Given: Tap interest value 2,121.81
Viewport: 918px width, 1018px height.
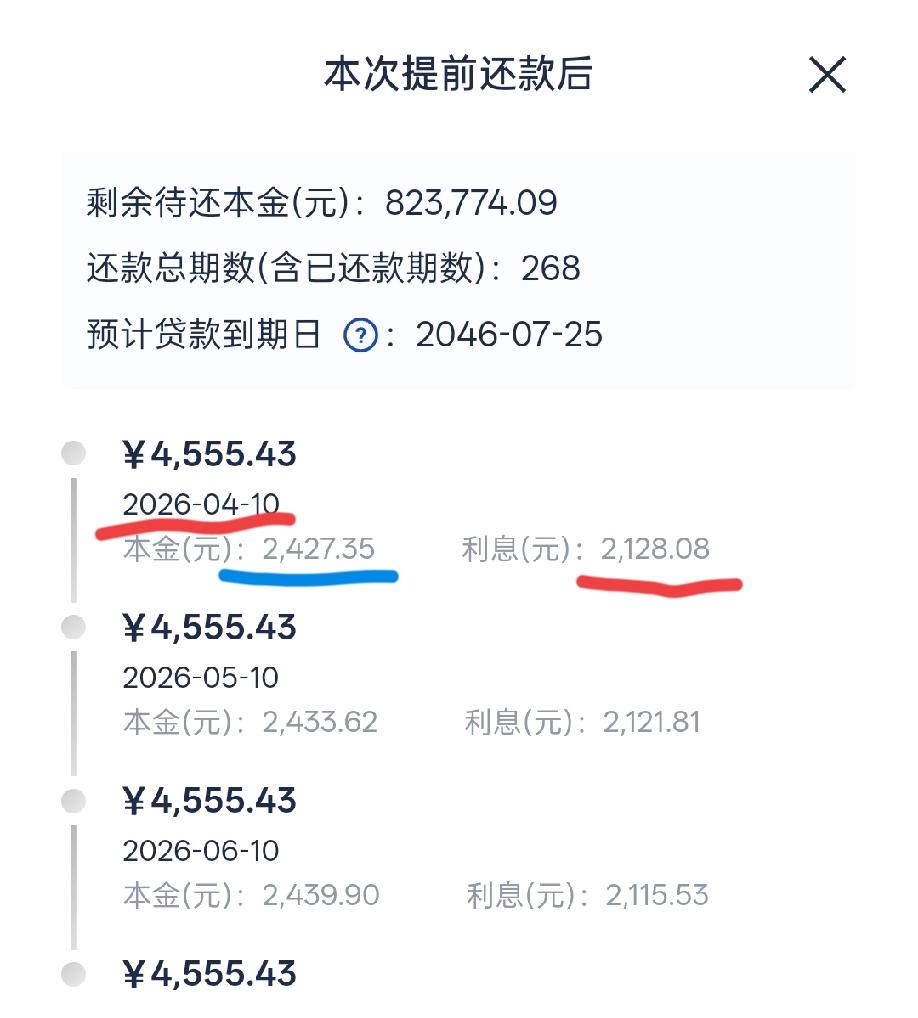Looking at the screenshot, I should (651, 722).
